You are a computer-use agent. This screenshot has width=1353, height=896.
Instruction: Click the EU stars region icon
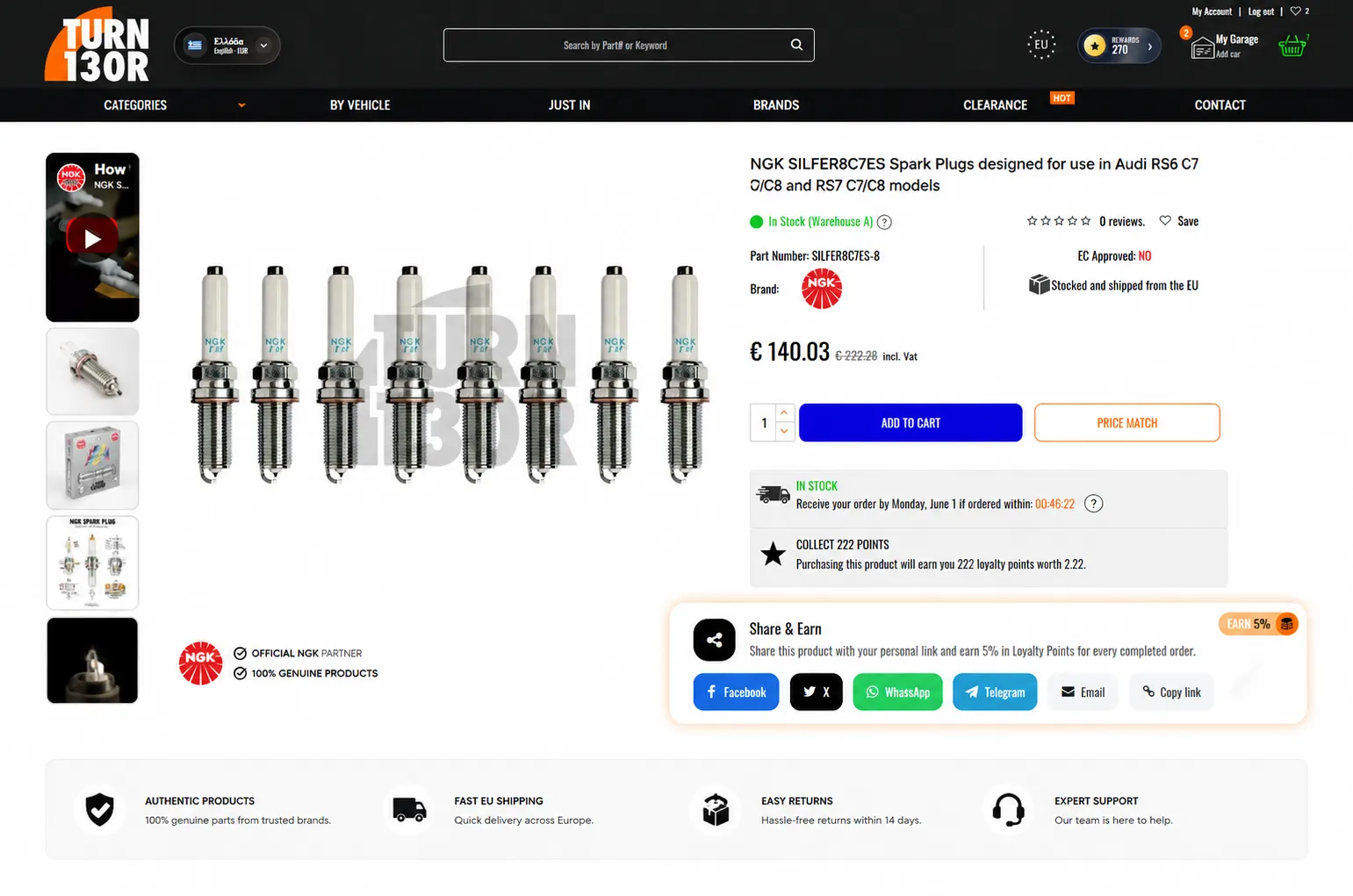tap(1041, 45)
